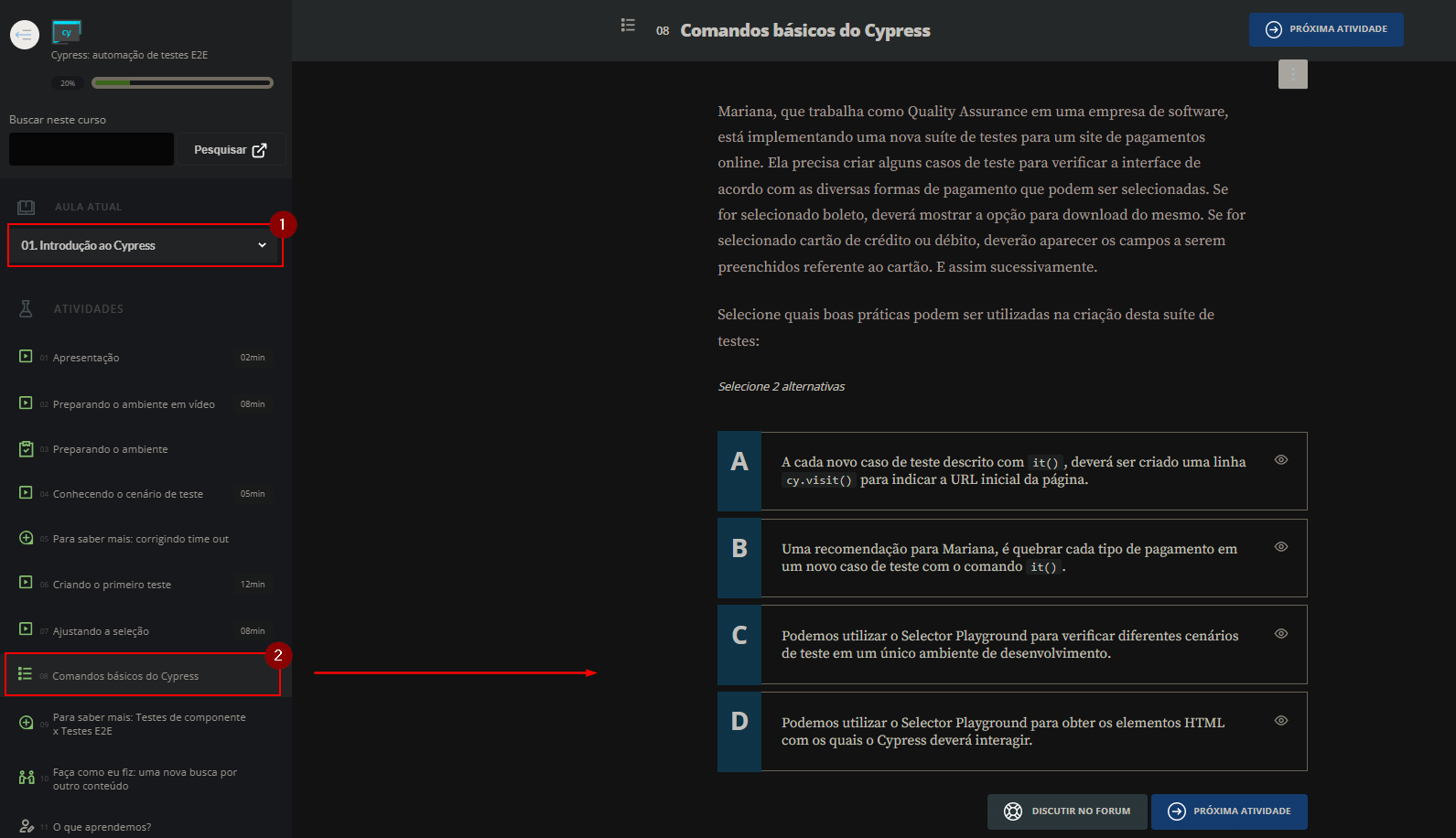Click bottom Próxima Atividade button
This screenshot has height=838, width=1456.
1229,811
